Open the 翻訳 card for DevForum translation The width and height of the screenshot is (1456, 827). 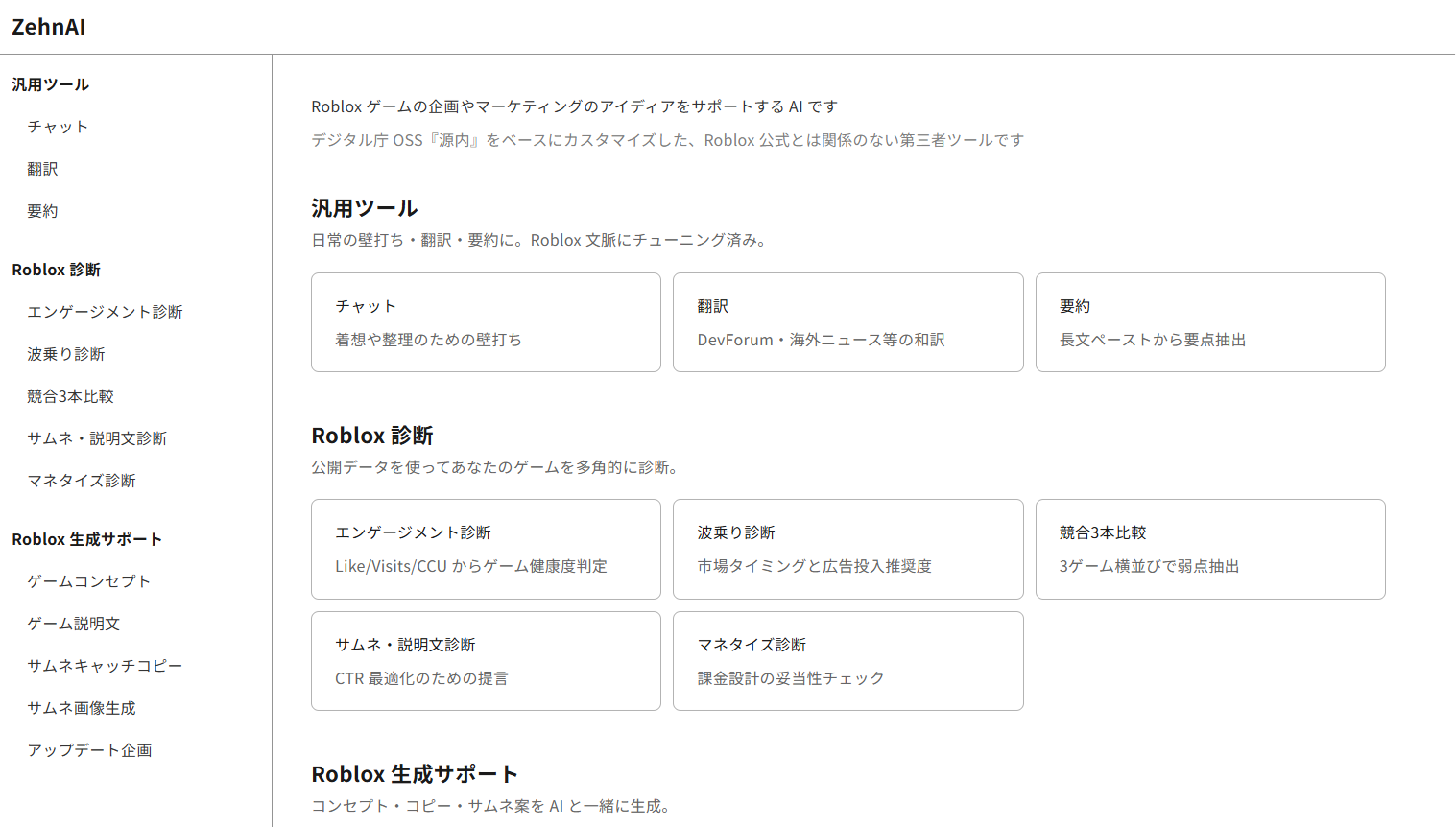848,322
